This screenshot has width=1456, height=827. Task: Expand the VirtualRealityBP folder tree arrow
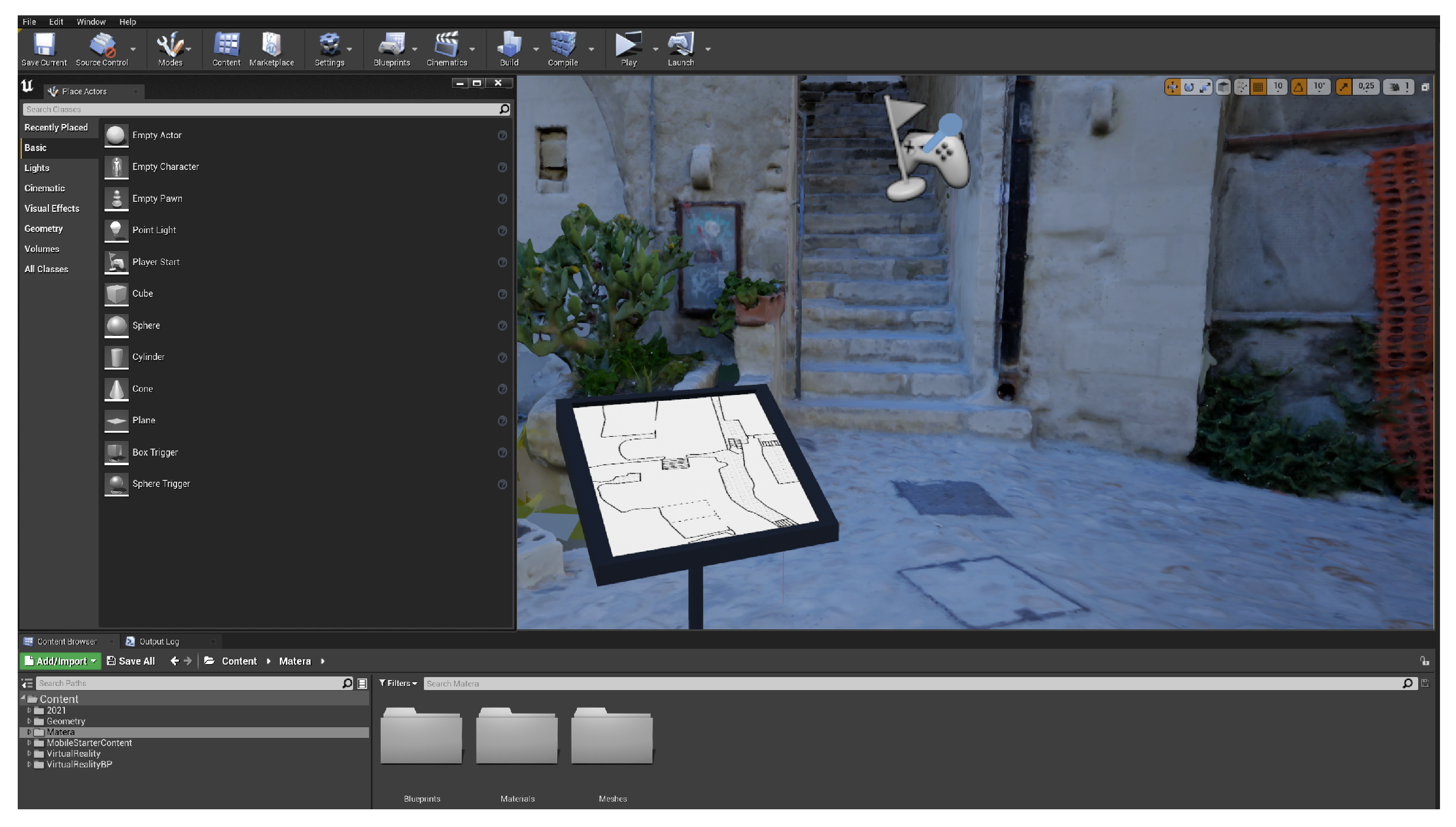pyautogui.click(x=29, y=764)
